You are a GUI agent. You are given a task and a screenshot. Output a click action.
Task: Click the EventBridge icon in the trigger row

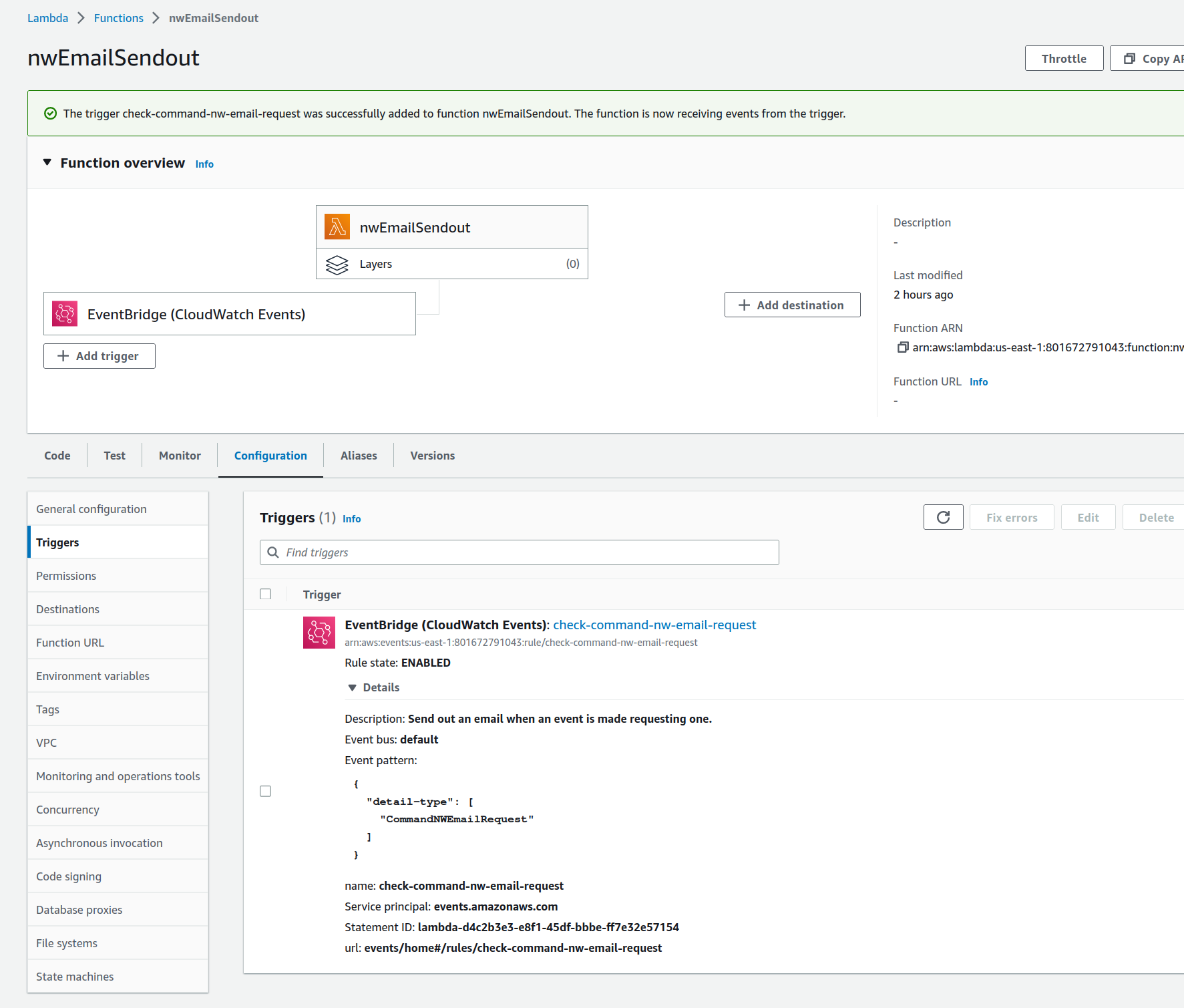pos(319,632)
